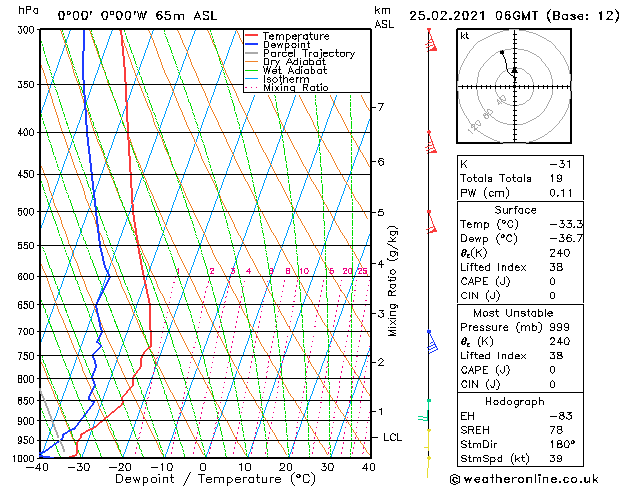Image resolution: width=629 pixels, height=486 pixels.
Task: Click the Hodograph section heading
Action: pyautogui.click(x=515, y=402)
